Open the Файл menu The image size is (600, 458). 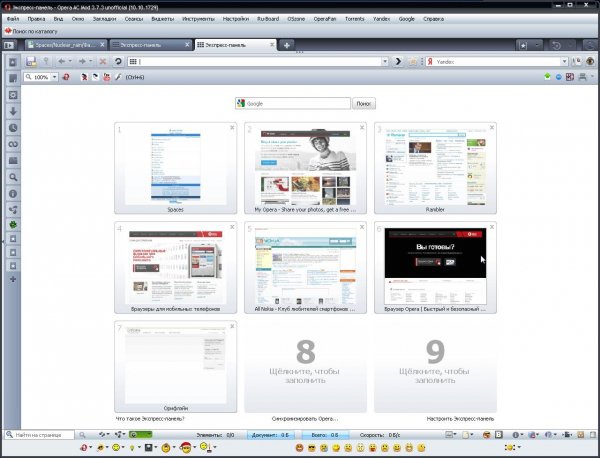[13, 19]
